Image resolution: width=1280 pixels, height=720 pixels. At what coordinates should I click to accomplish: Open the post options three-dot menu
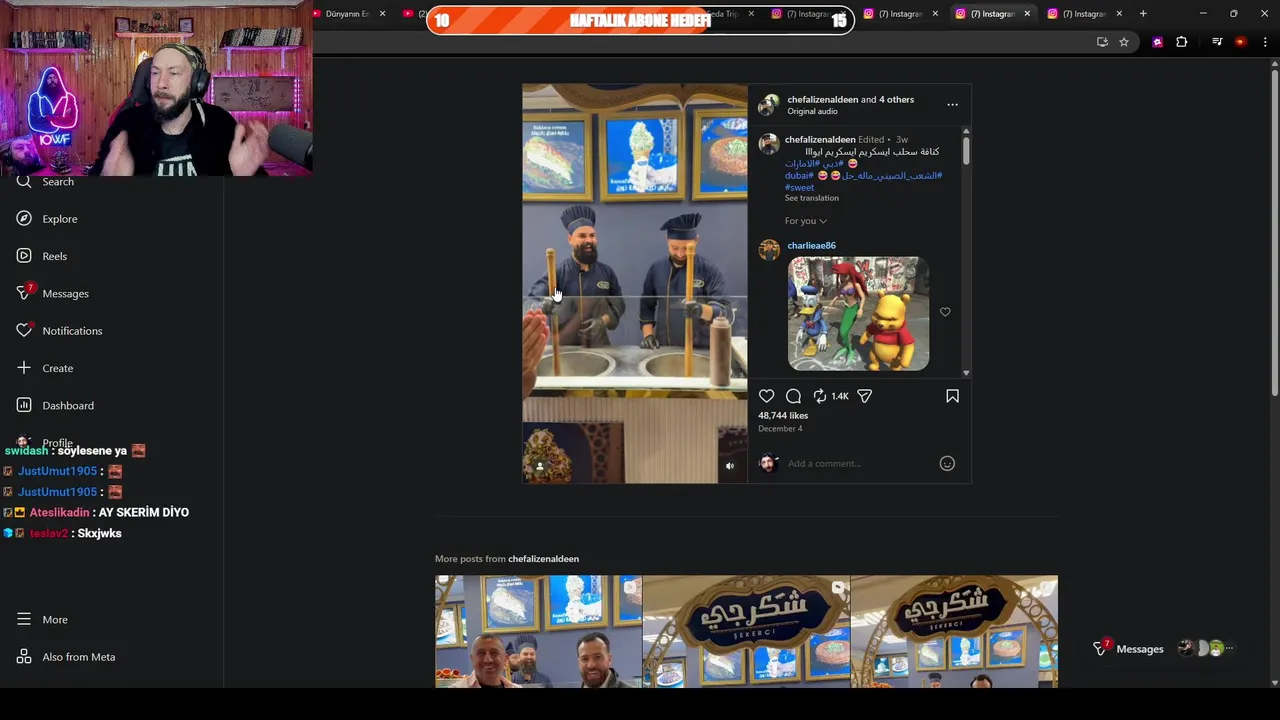(x=952, y=105)
